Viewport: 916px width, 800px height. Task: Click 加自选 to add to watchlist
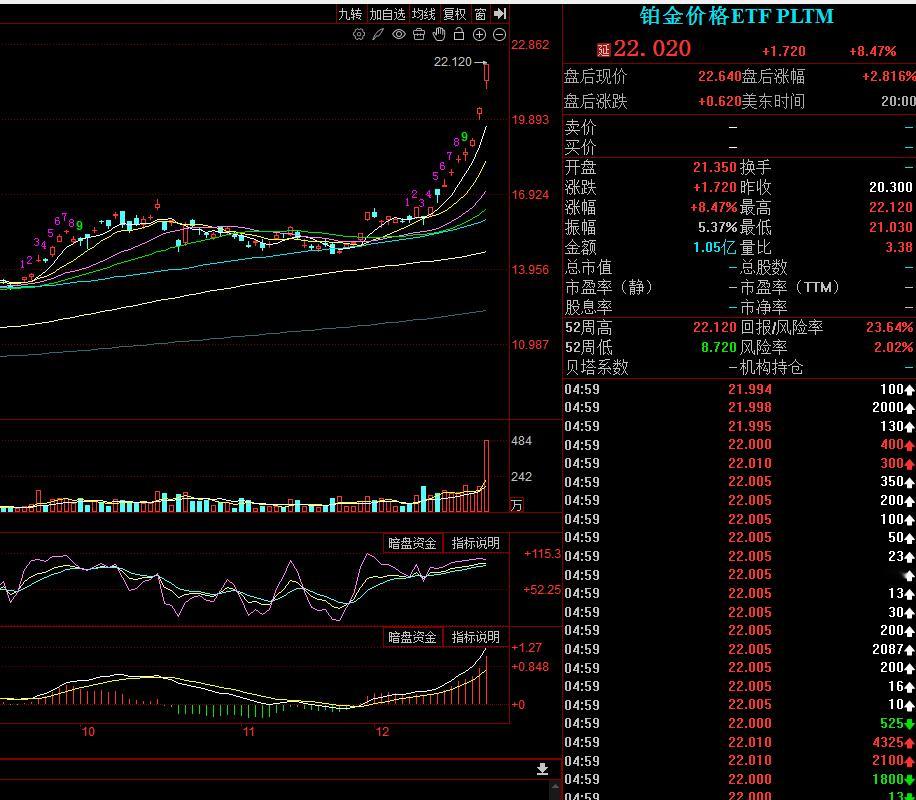[388, 14]
